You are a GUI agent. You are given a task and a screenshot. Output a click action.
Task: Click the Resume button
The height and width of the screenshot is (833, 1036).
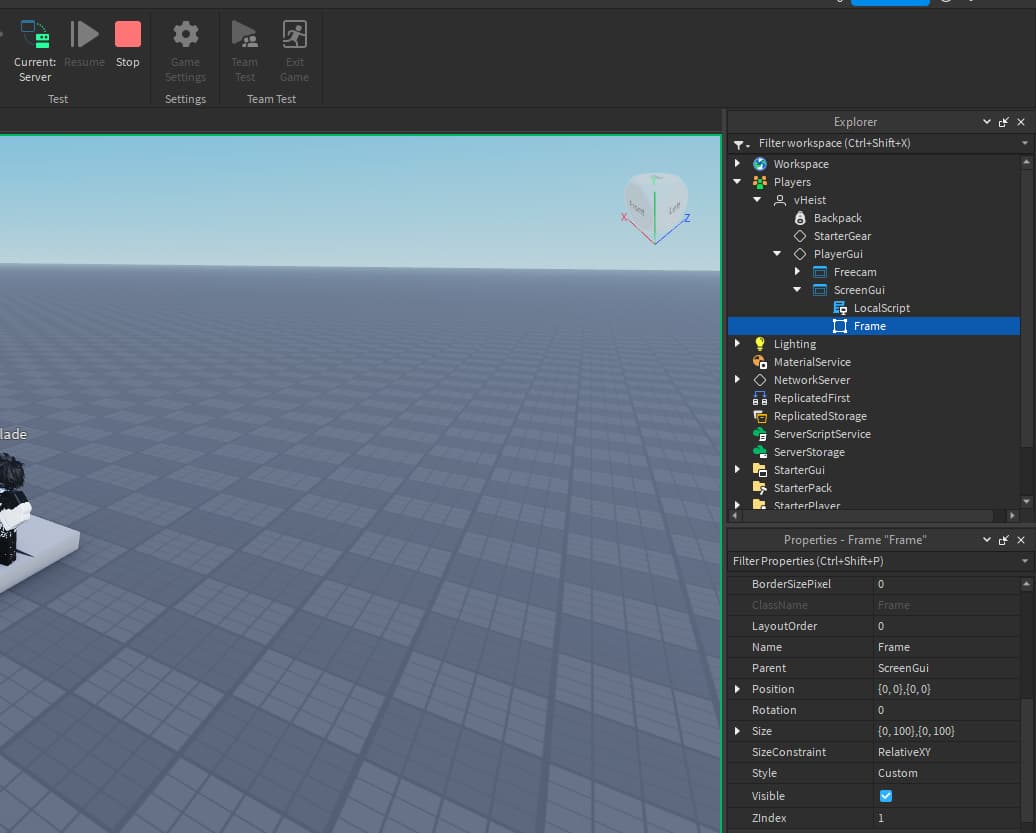(84, 40)
